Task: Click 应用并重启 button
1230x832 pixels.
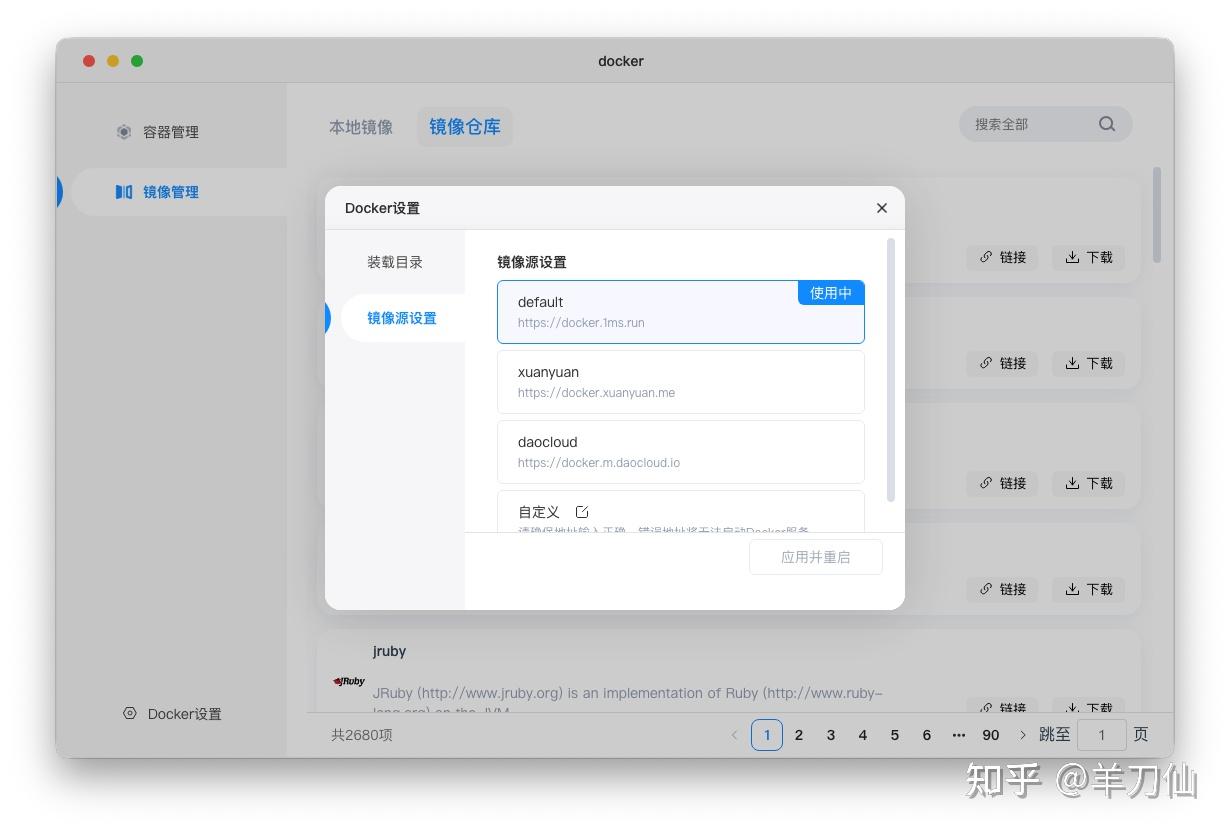Action: tap(816, 557)
